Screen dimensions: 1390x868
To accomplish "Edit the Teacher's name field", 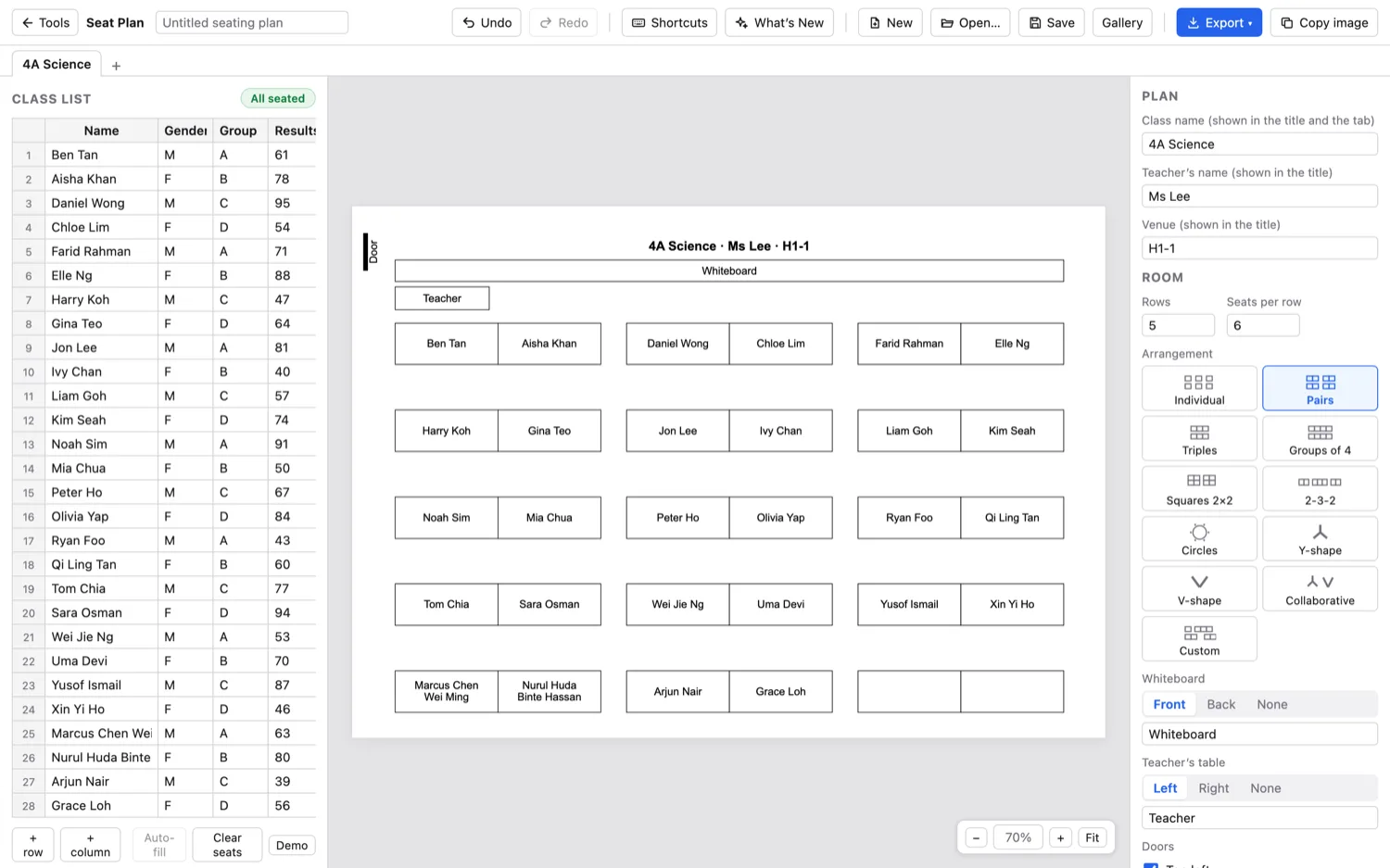I will (x=1259, y=196).
